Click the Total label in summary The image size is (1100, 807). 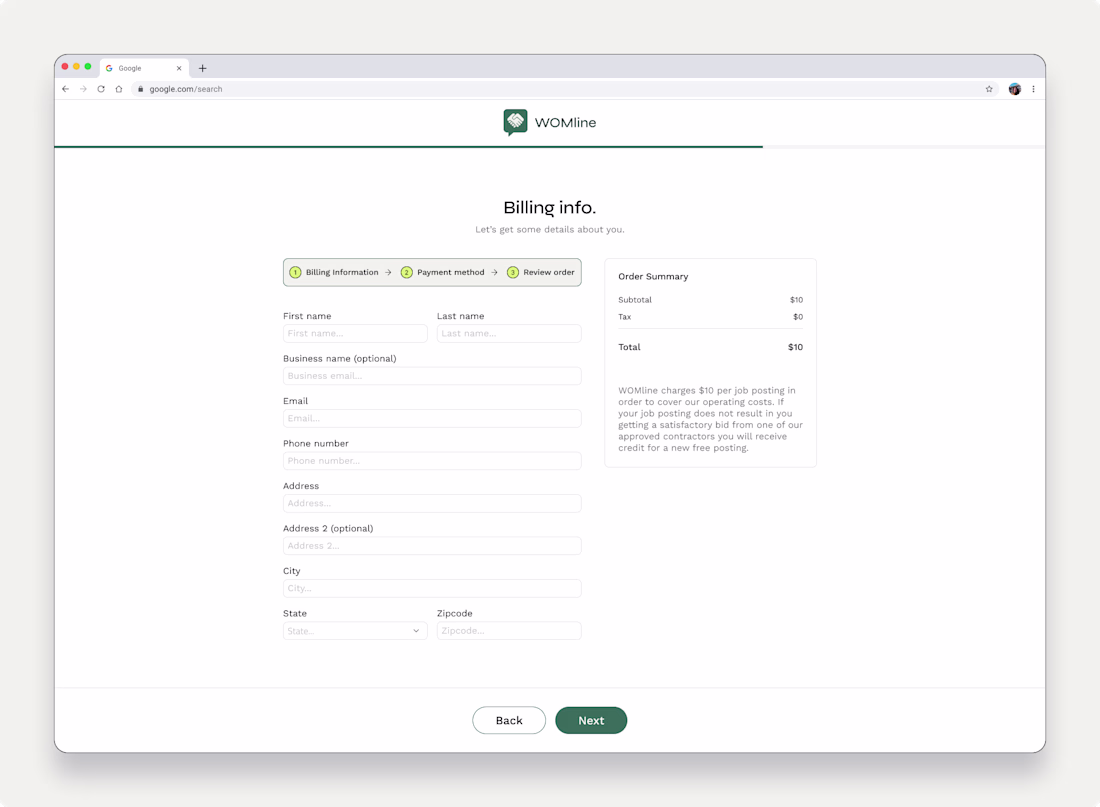(x=629, y=347)
